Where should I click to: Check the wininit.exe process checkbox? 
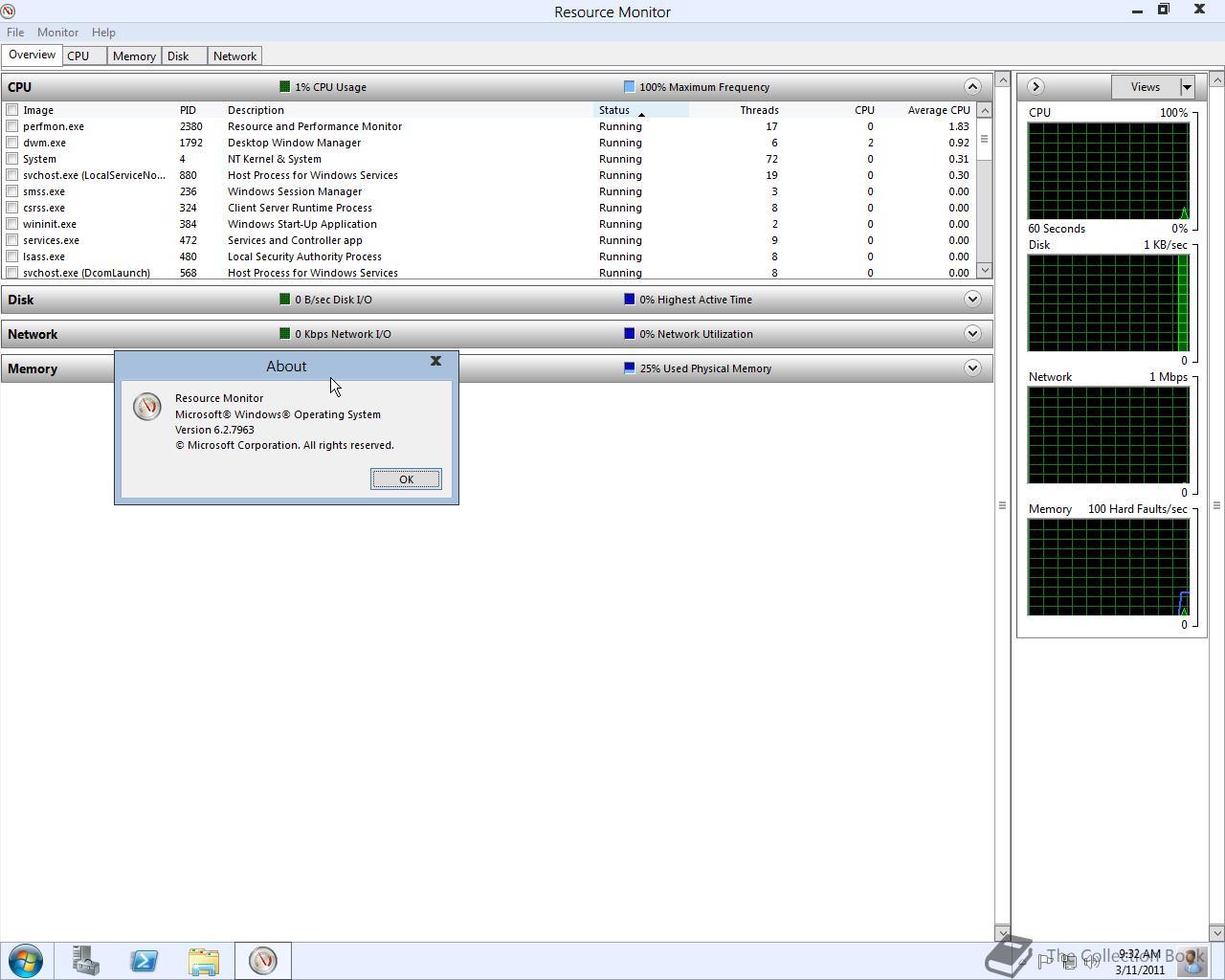tap(12, 224)
